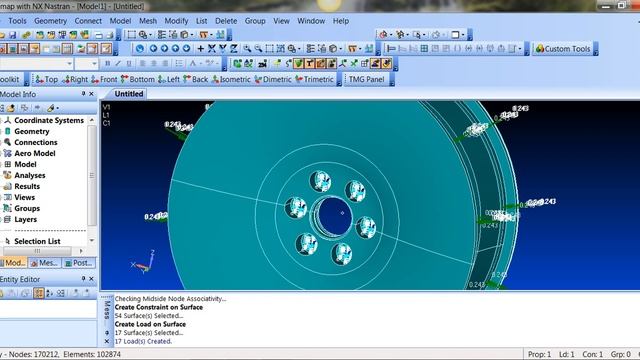The height and width of the screenshot is (360, 640).
Task: Open the Window menu
Action: (311, 21)
